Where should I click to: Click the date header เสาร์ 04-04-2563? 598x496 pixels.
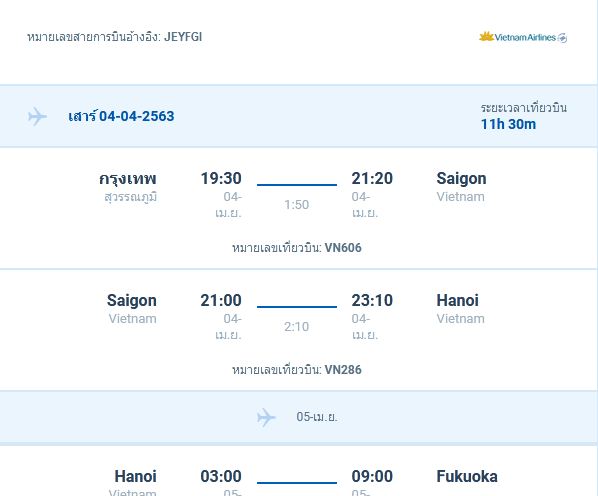121,116
